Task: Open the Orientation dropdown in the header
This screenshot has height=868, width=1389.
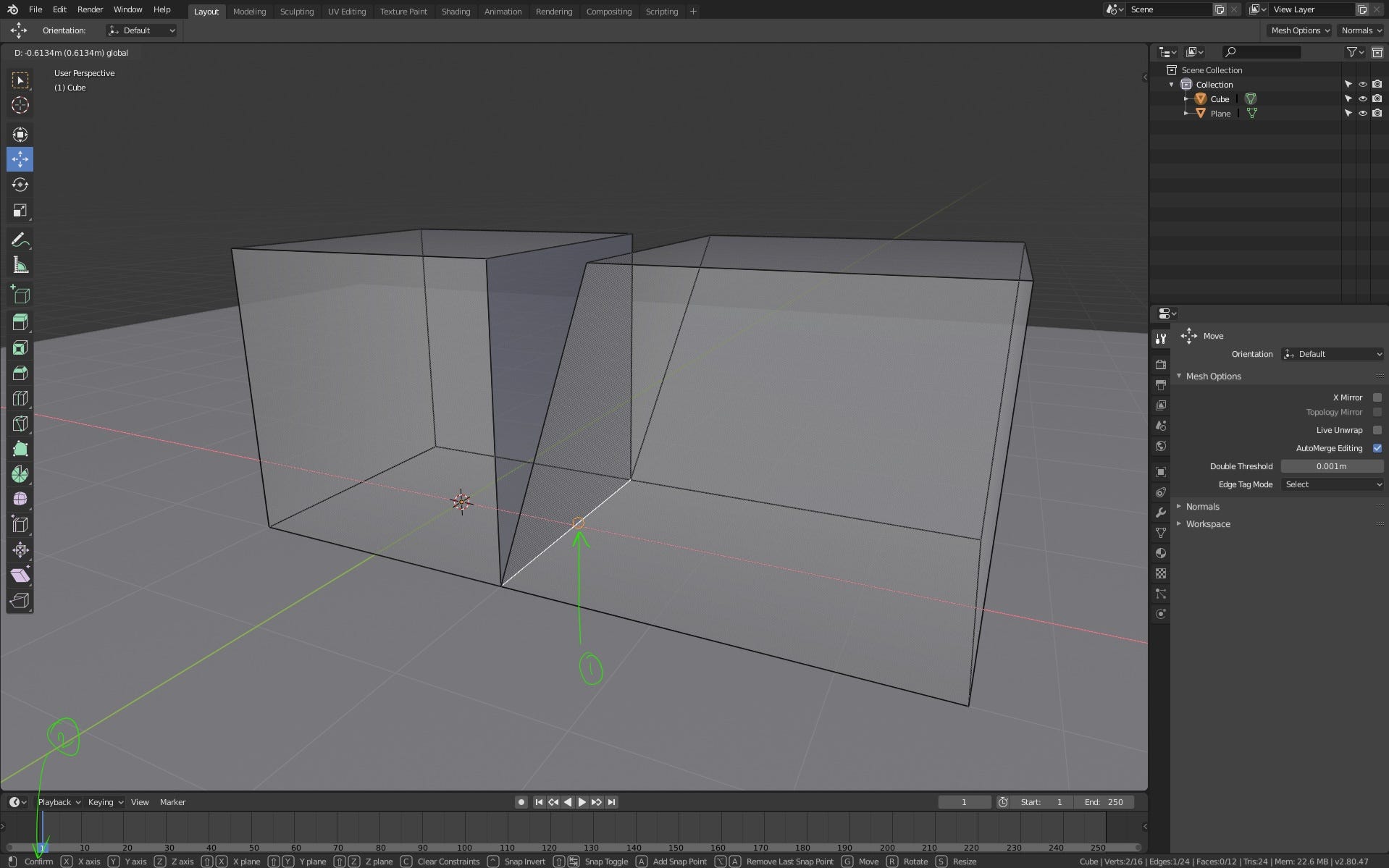Action: [141, 30]
